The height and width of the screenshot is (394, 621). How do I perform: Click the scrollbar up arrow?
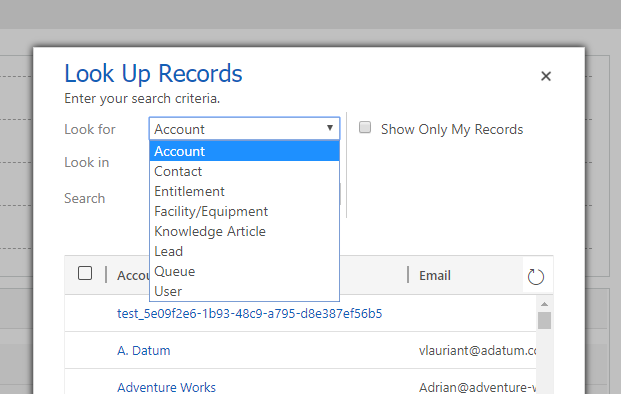(545, 304)
